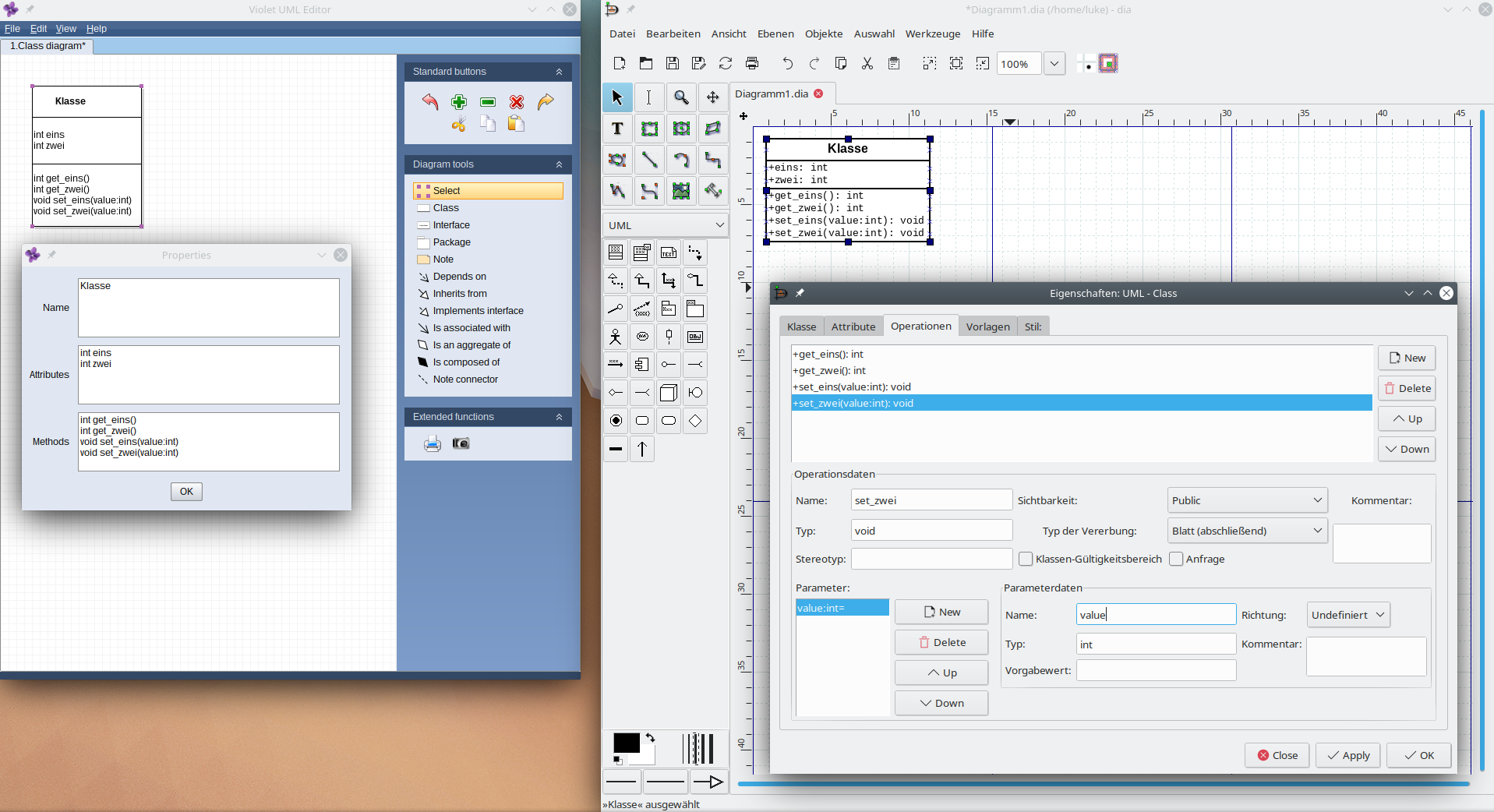
Task: Open the Sichtbarkeit Public dropdown
Action: pos(1247,500)
